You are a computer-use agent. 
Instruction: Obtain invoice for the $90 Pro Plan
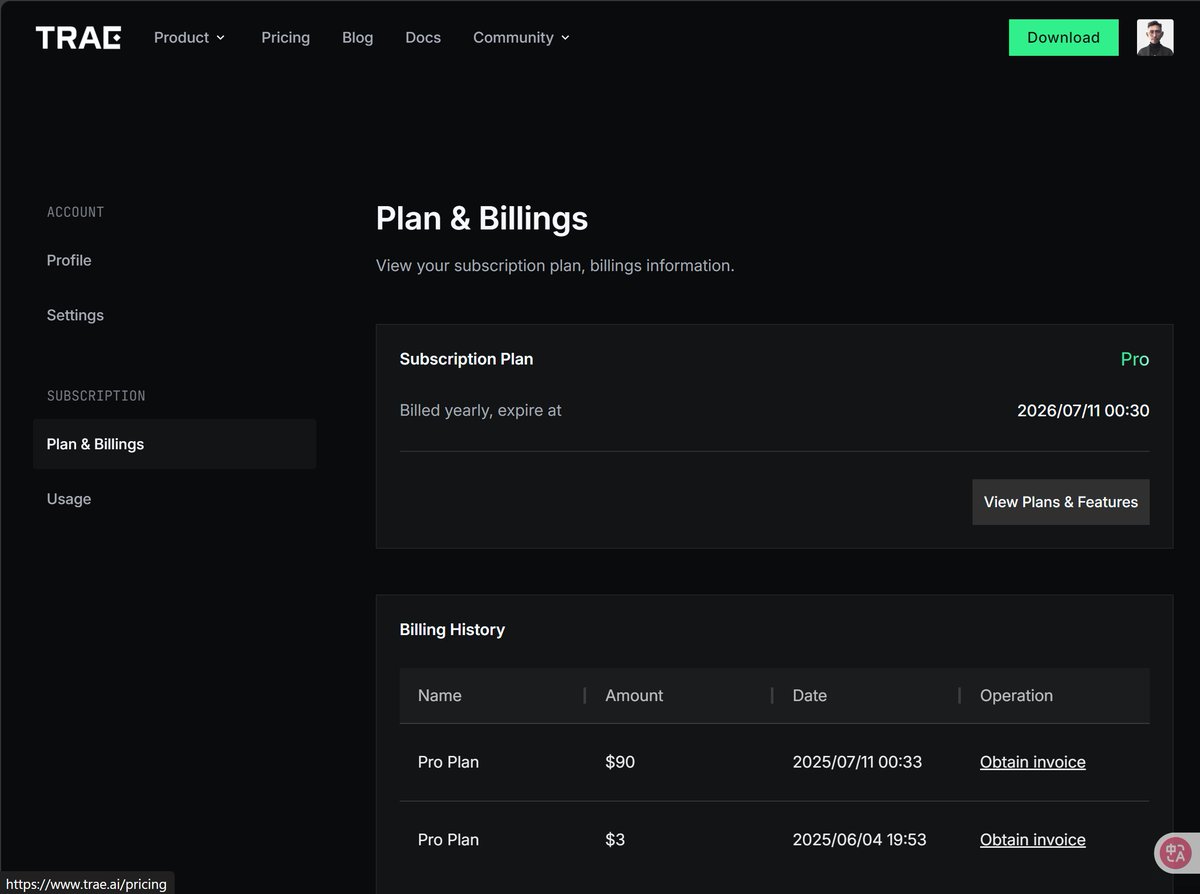[1033, 762]
